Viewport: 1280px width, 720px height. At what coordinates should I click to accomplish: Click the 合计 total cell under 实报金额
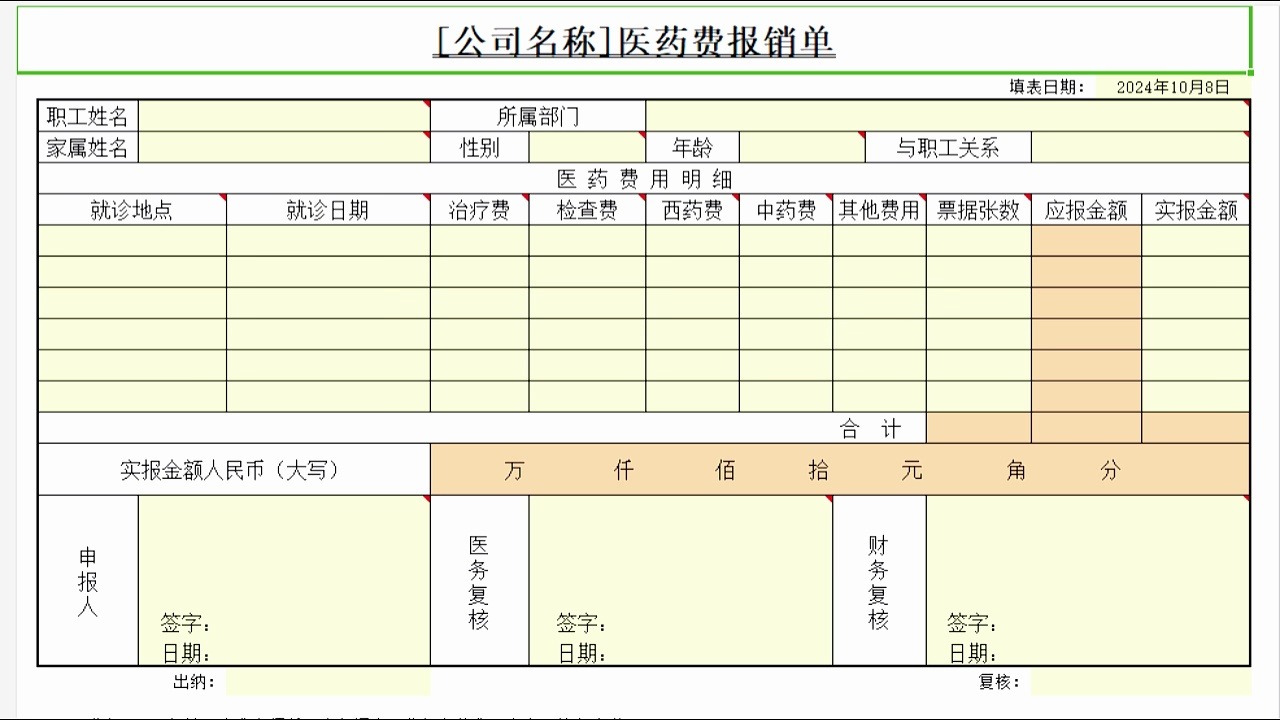click(x=1196, y=428)
